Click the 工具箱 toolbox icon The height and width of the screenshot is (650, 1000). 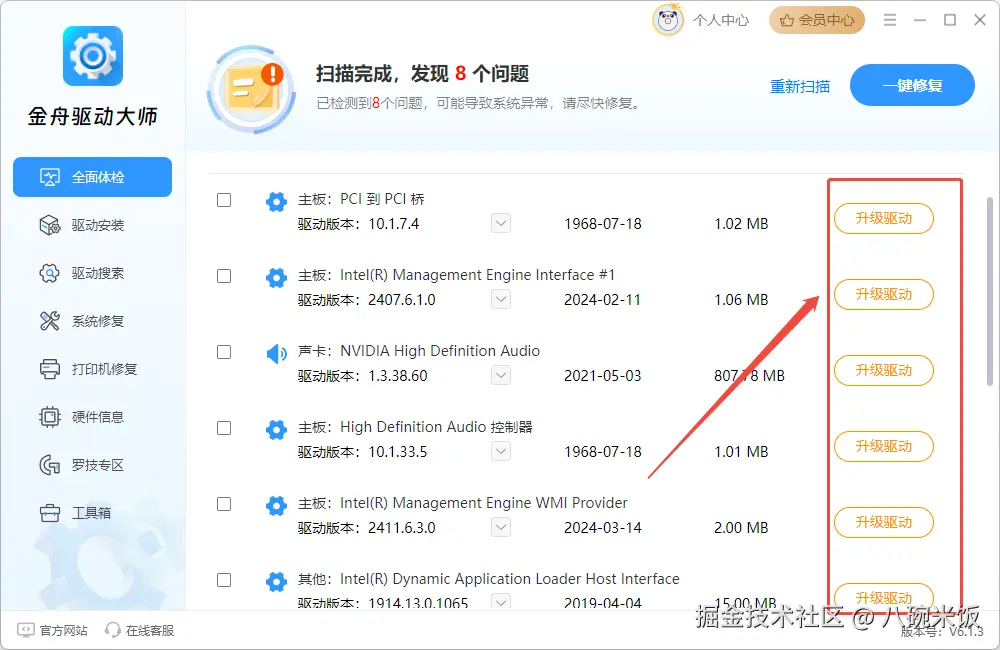[x=50, y=512]
